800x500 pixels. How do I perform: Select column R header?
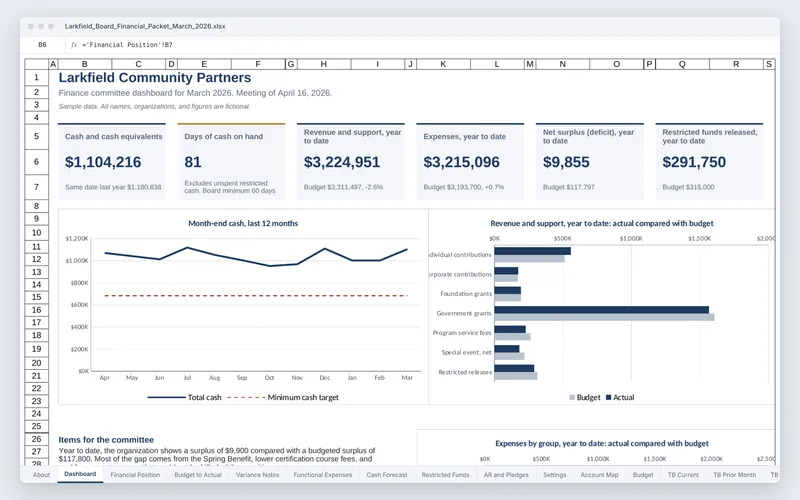pyautogui.click(x=736, y=64)
